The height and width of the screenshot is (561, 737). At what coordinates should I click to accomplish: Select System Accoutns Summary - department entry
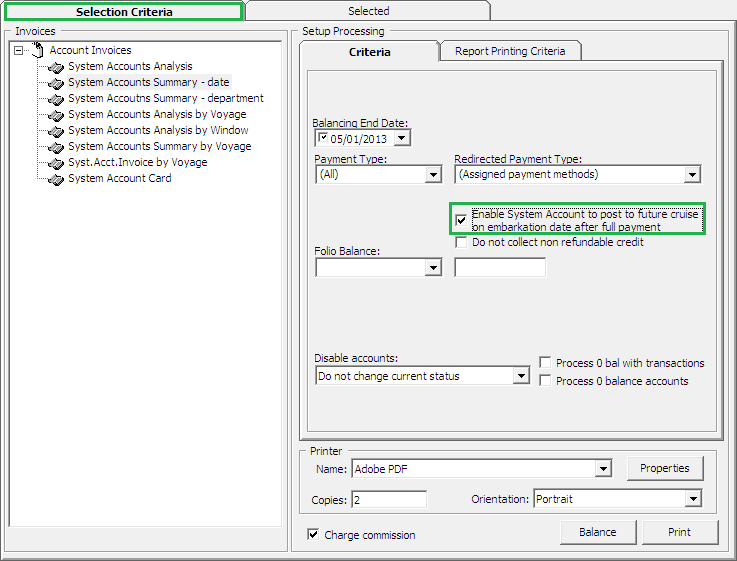[x=166, y=98]
